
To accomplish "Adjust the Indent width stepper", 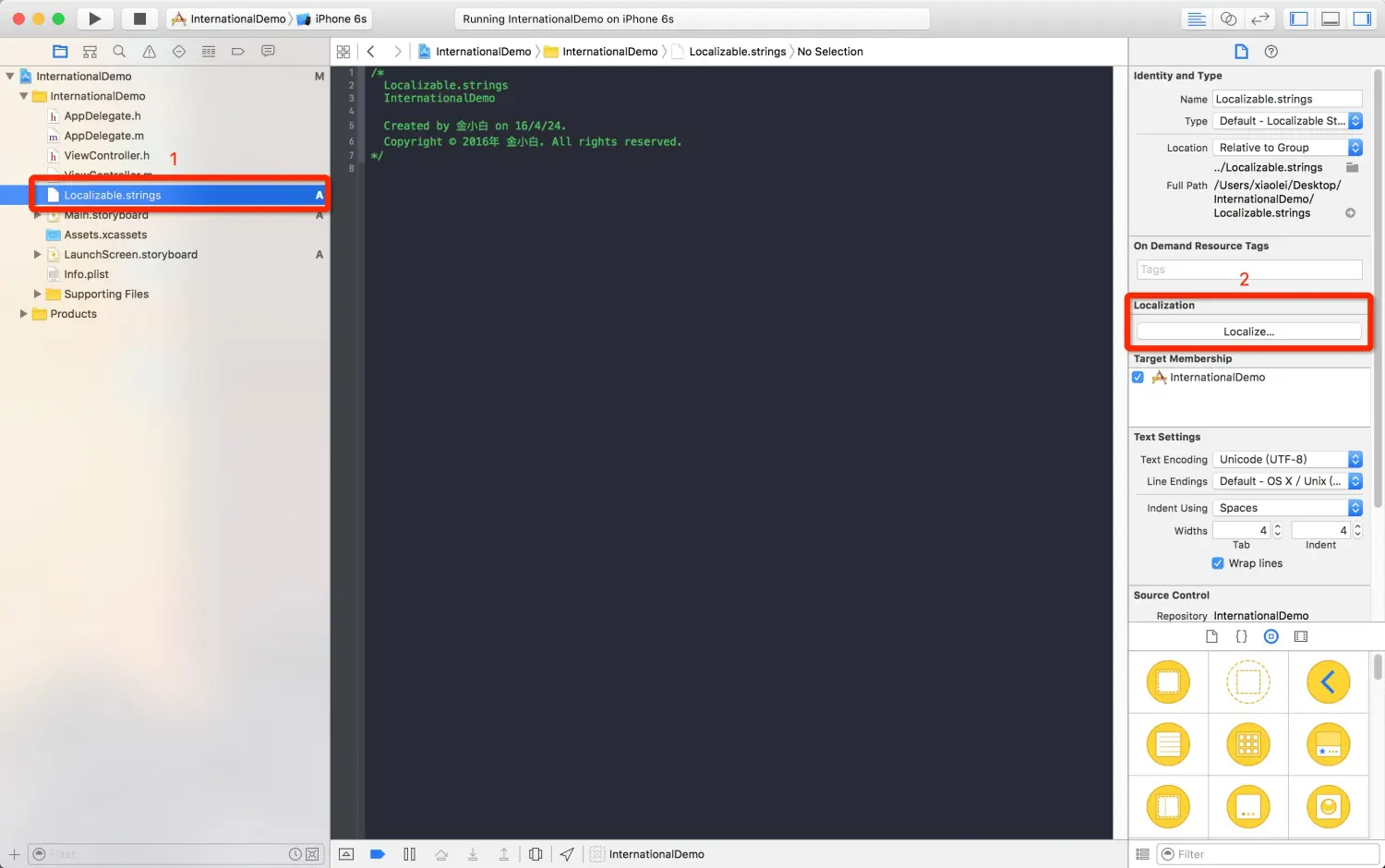I will [1357, 530].
